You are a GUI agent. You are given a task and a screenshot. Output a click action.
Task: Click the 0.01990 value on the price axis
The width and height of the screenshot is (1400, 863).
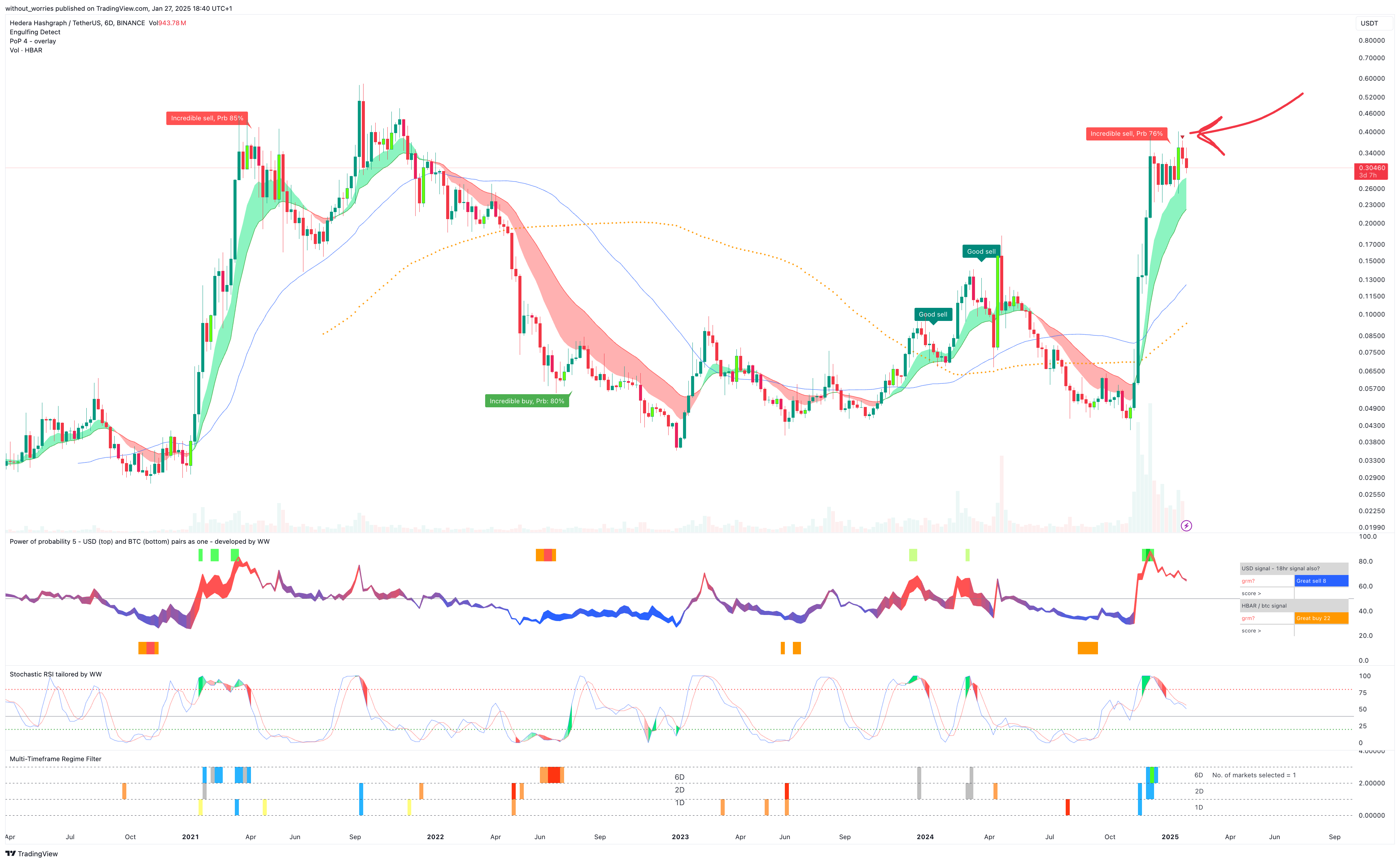[x=1371, y=527]
